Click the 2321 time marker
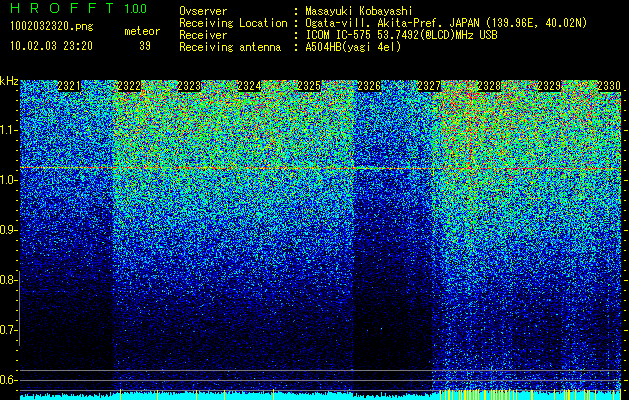This screenshot has width=629, height=400. click(69, 86)
